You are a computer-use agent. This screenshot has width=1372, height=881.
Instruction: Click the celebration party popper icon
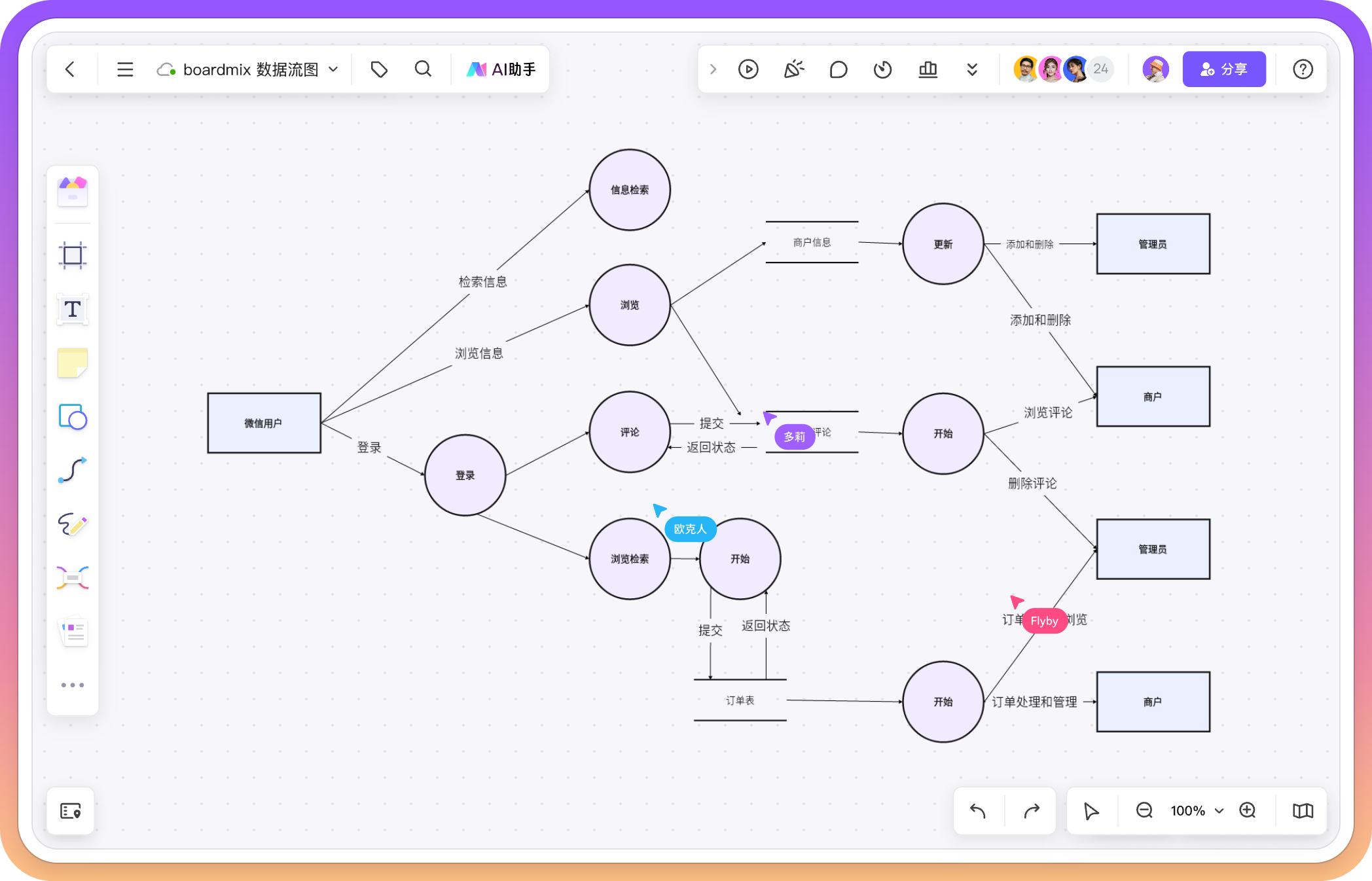click(x=793, y=69)
